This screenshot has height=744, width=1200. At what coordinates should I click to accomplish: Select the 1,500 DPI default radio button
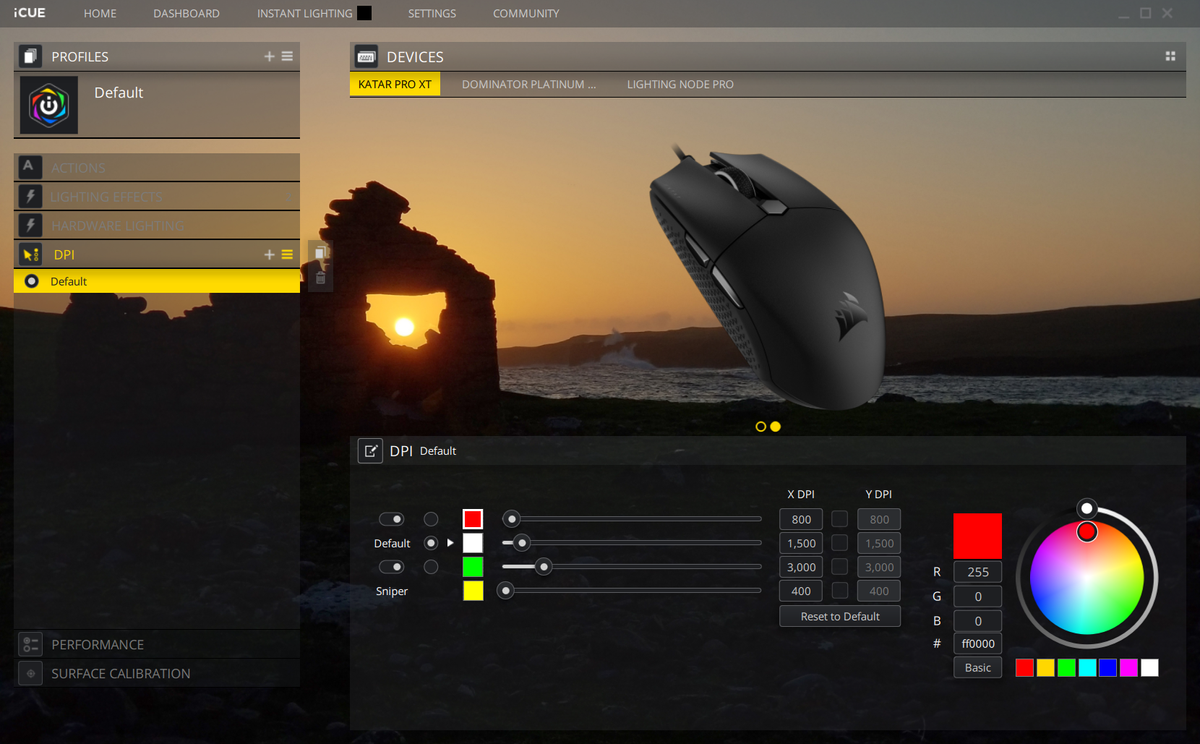point(431,543)
